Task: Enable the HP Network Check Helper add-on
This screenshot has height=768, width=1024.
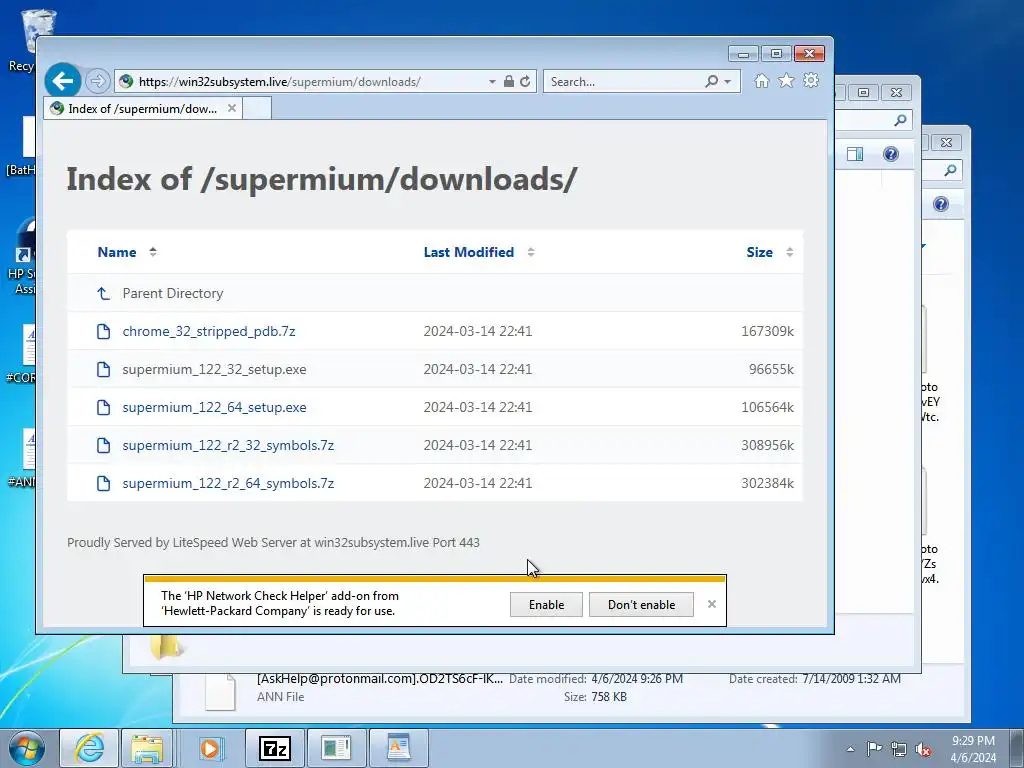Action: coord(547,605)
